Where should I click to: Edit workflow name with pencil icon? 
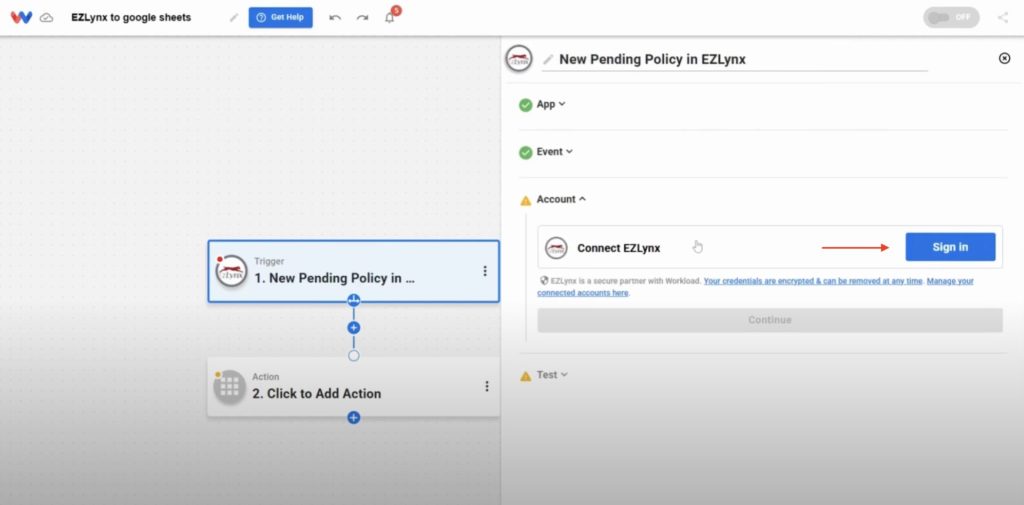[x=234, y=18]
